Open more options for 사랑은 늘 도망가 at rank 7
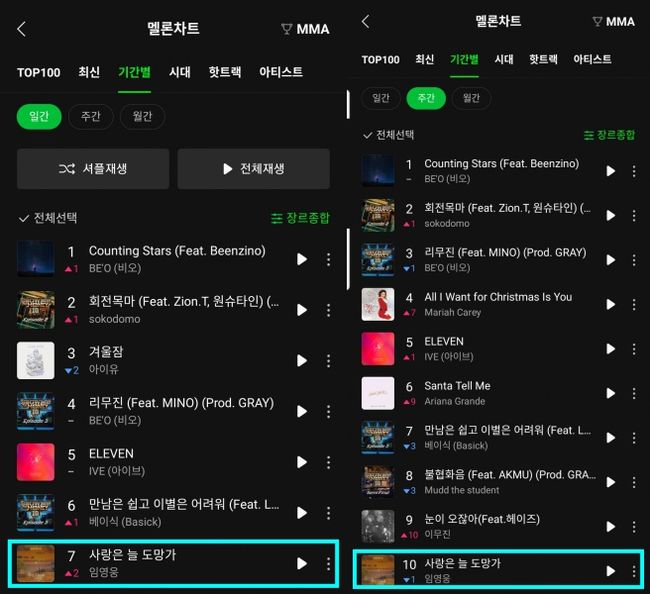 point(328,563)
